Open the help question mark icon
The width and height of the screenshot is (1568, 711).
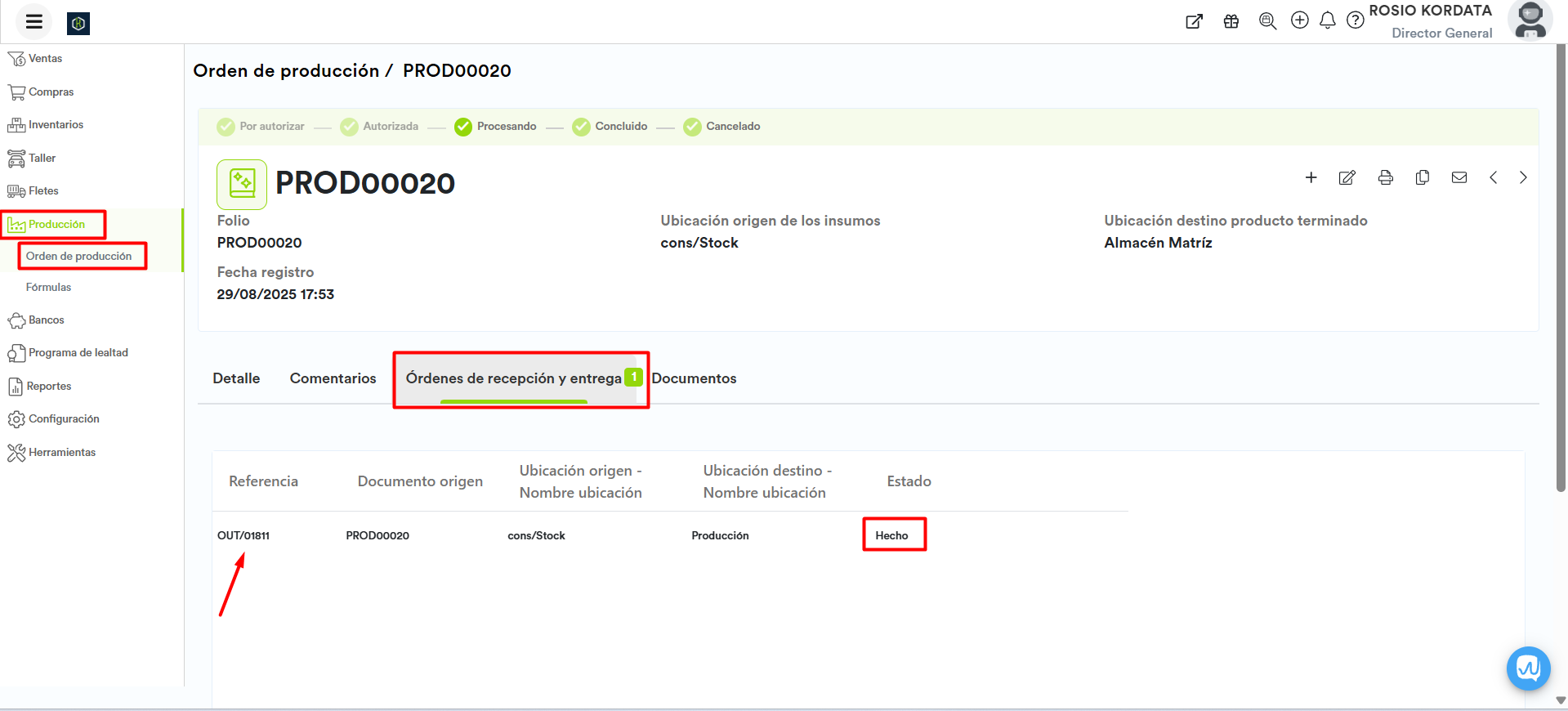[x=1355, y=20]
